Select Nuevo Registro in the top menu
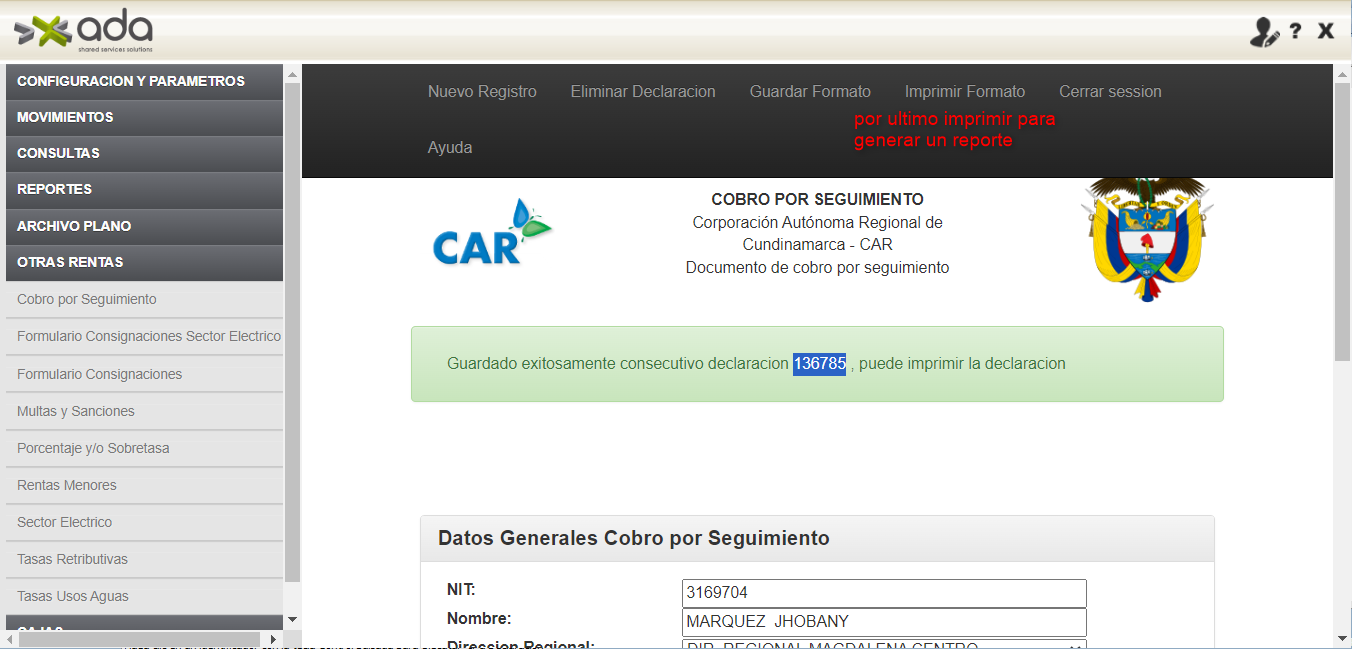The height and width of the screenshot is (649, 1352). (x=482, y=91)
